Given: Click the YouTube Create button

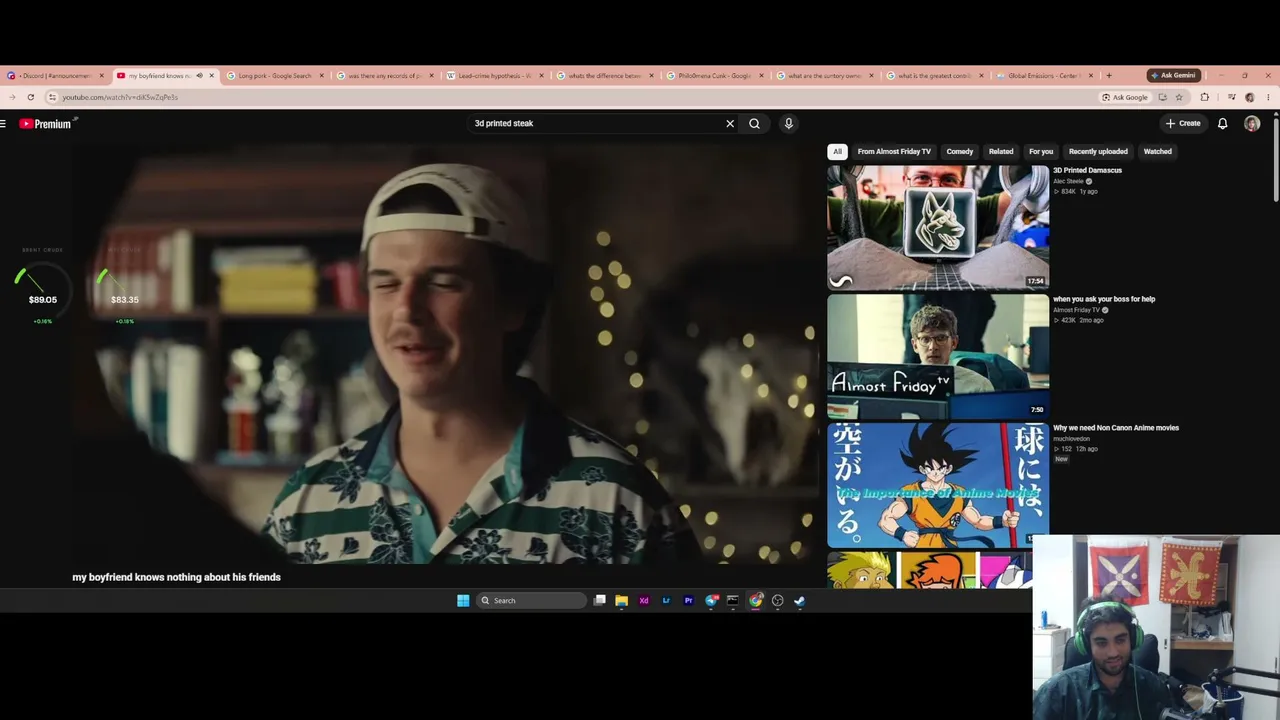Looking at the screenshot, I should pos(1183,124).
